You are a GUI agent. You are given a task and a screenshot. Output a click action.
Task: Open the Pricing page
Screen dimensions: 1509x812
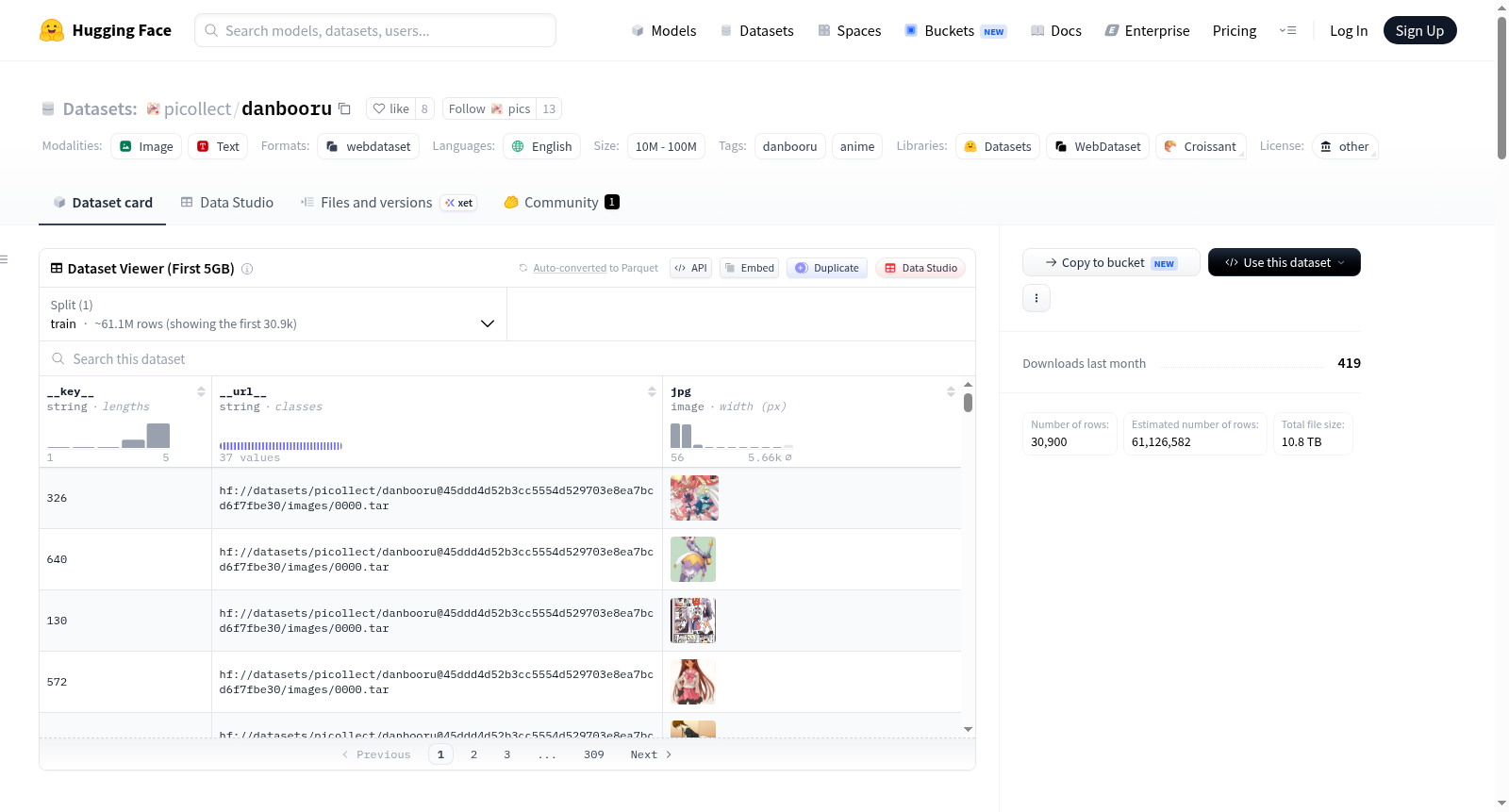click(1235, 30)
